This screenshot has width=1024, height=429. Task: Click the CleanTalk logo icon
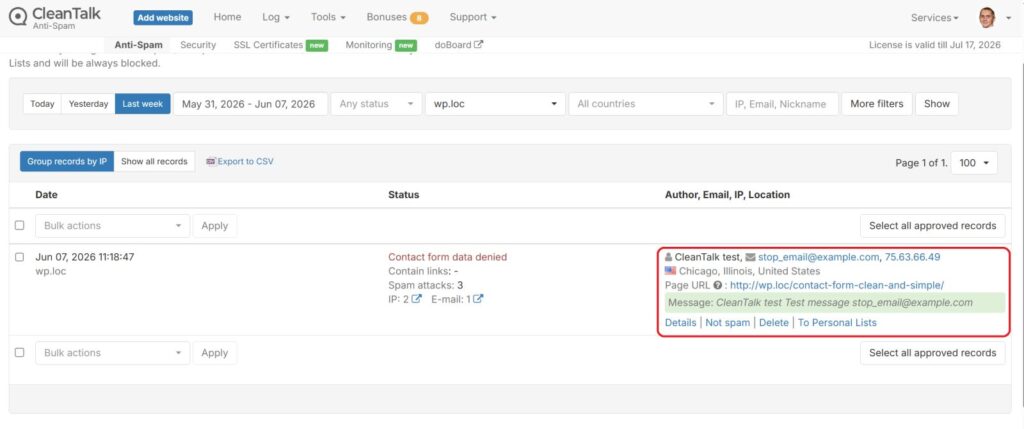coord(18,16)
